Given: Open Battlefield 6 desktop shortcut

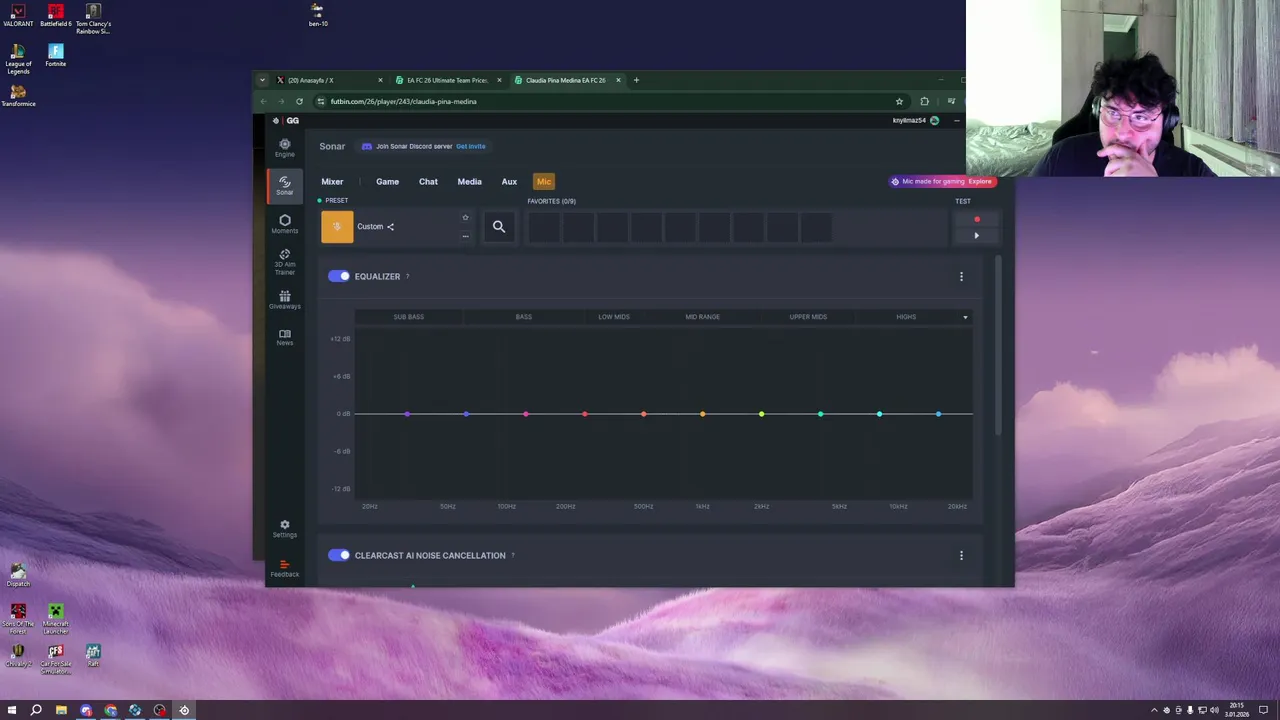Looking at the screenshot, I should click(56, 14).
